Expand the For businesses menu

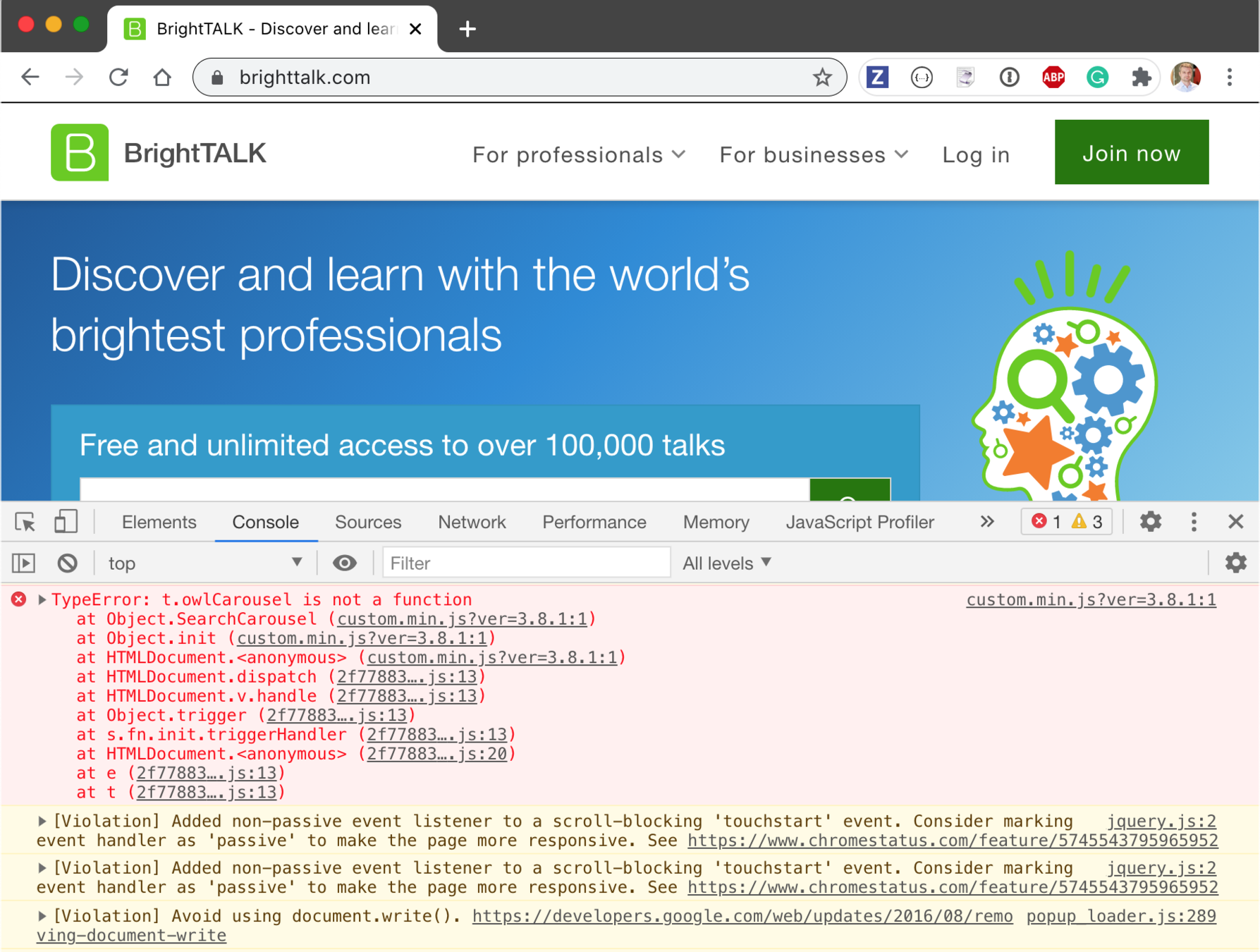coord(814,154)
